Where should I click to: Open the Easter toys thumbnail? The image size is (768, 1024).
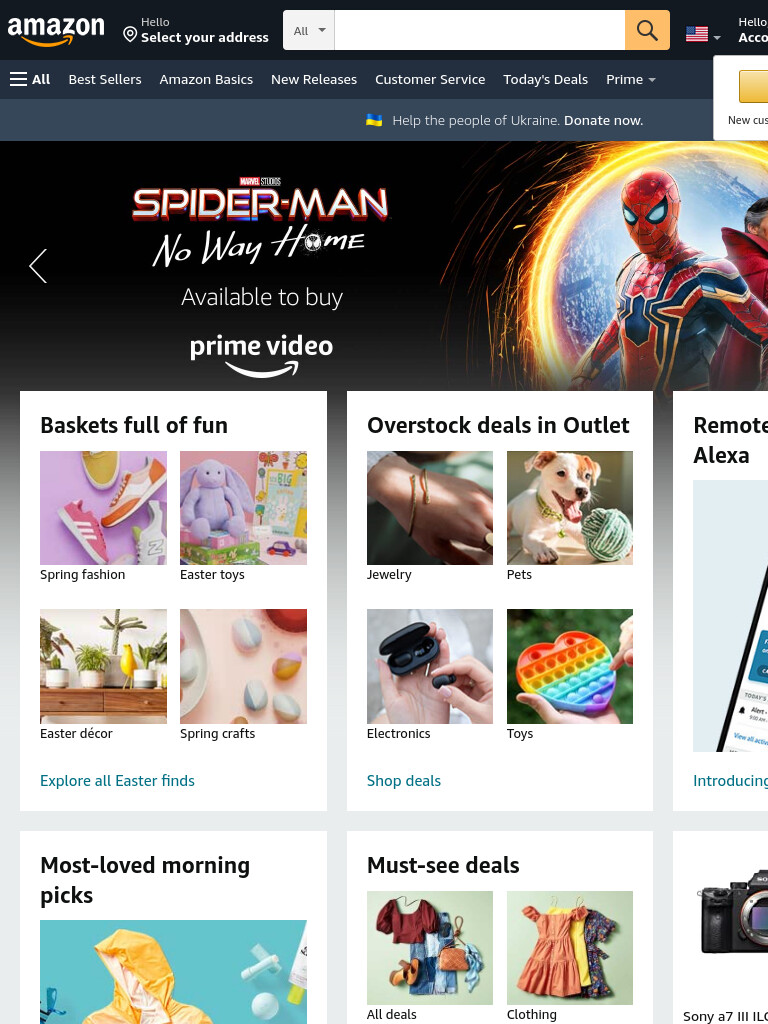coord(243,508)
